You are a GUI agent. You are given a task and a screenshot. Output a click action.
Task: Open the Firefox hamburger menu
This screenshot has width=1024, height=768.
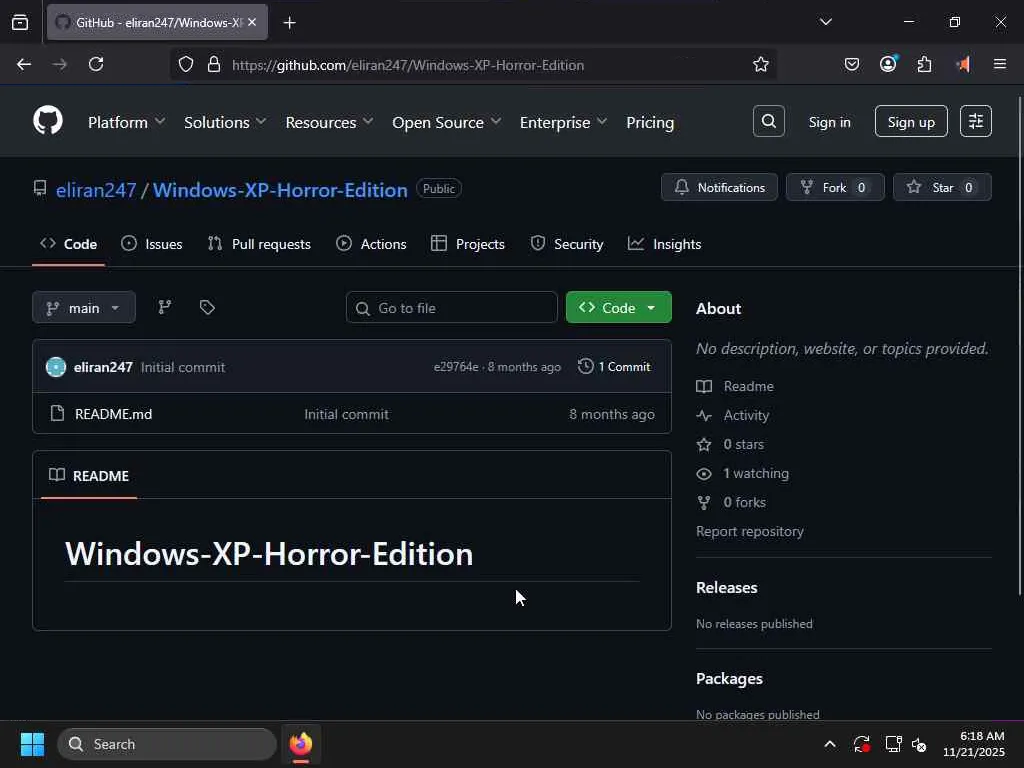[x=1000, y=64]
